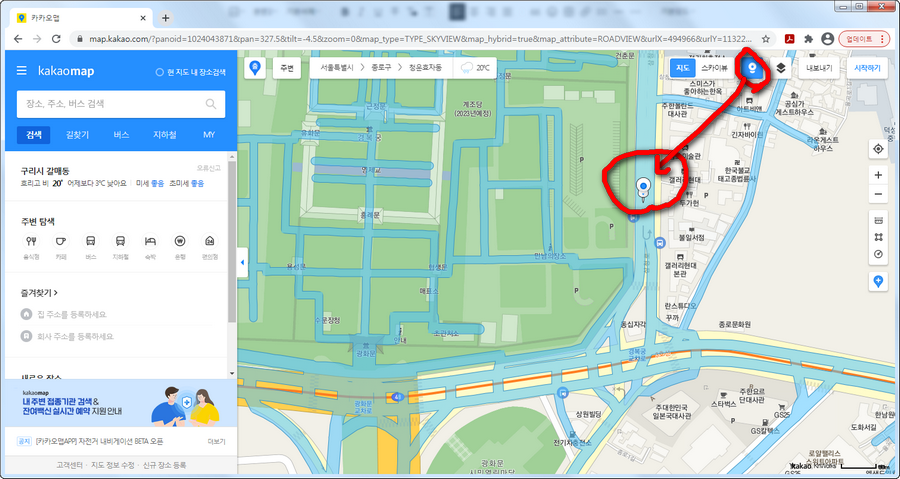The height and width of the screenshot is (479, 900).
Task: Select the cafe (카페) nearby icon
Action: pyautogui.click(x=61, y=241)
